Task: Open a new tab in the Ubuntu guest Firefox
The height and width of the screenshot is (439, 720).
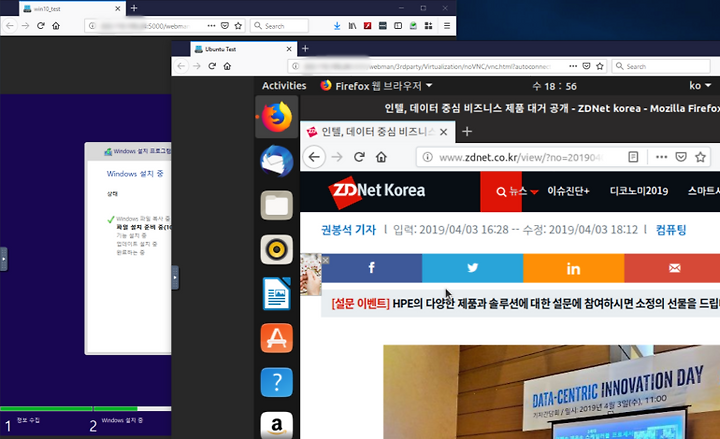Action: (467, 132)
